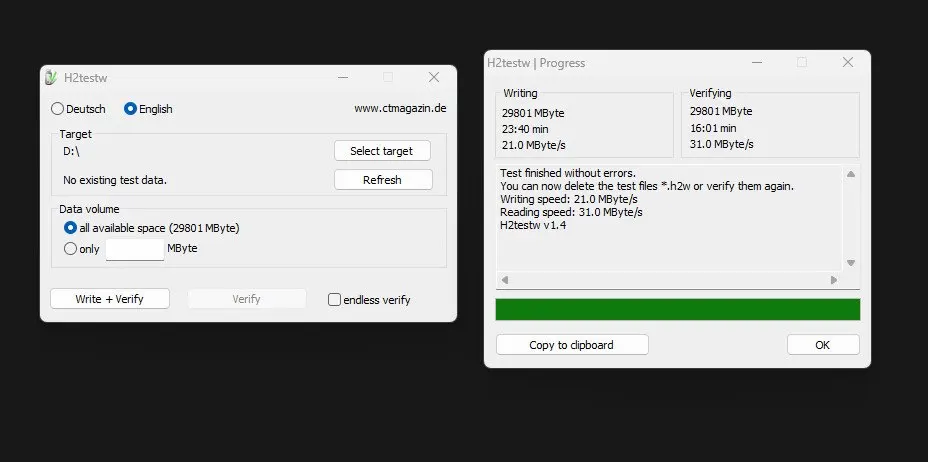
Task: Start the Write + Verify test
Action: pyautogui.click(x=109, y=299)
